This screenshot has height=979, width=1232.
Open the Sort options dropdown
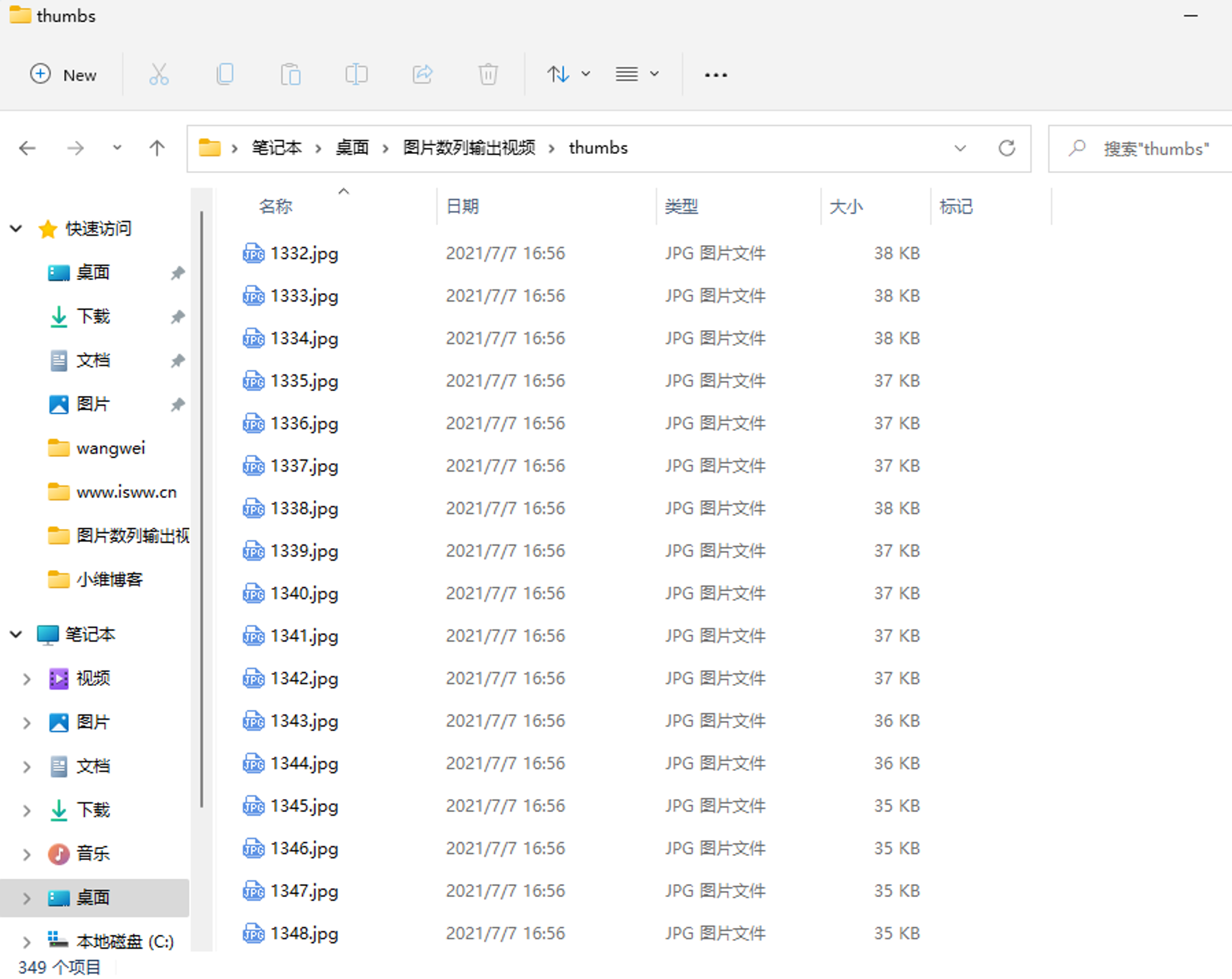(x=569, y=75)
